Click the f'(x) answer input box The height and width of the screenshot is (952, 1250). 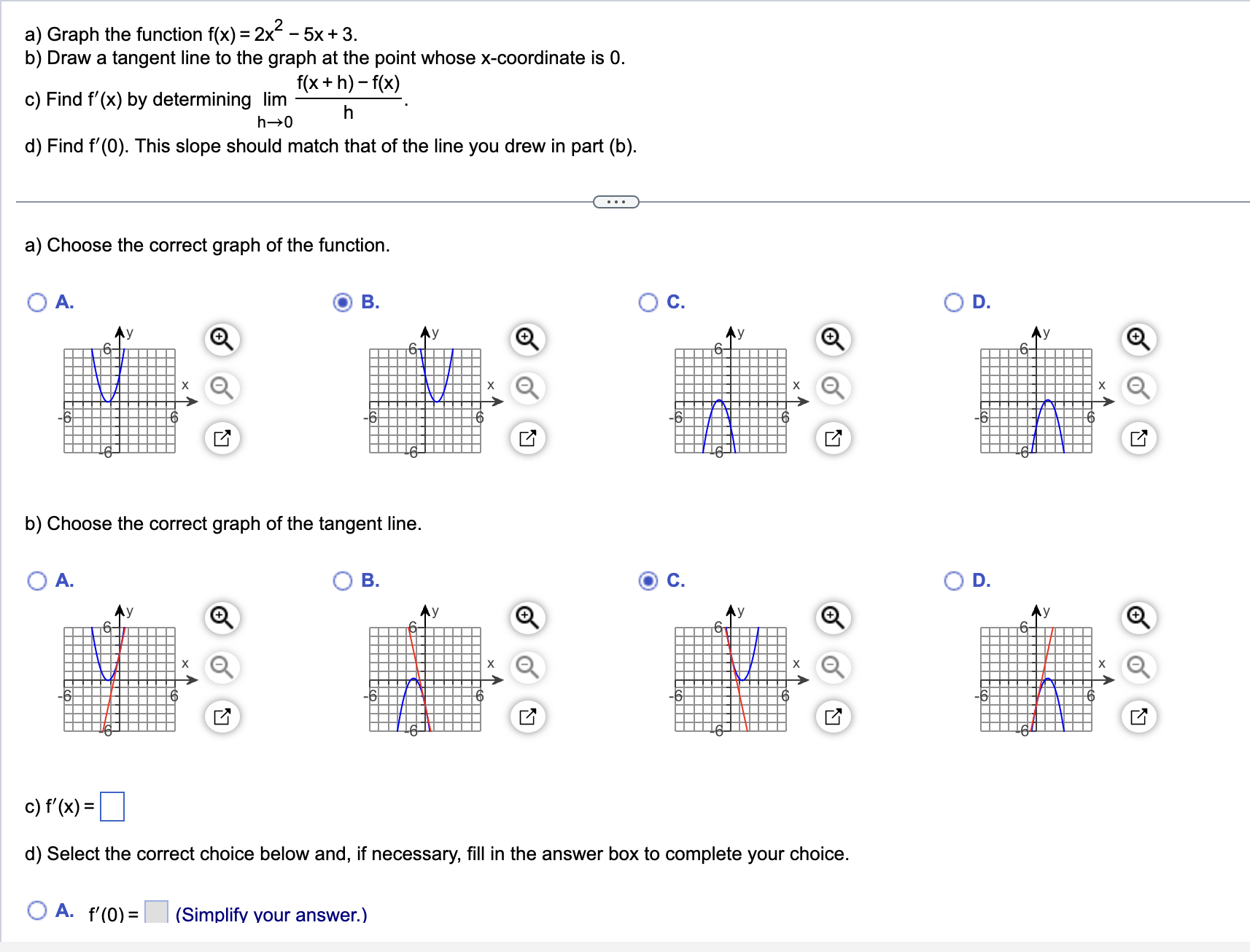(113, 806)
